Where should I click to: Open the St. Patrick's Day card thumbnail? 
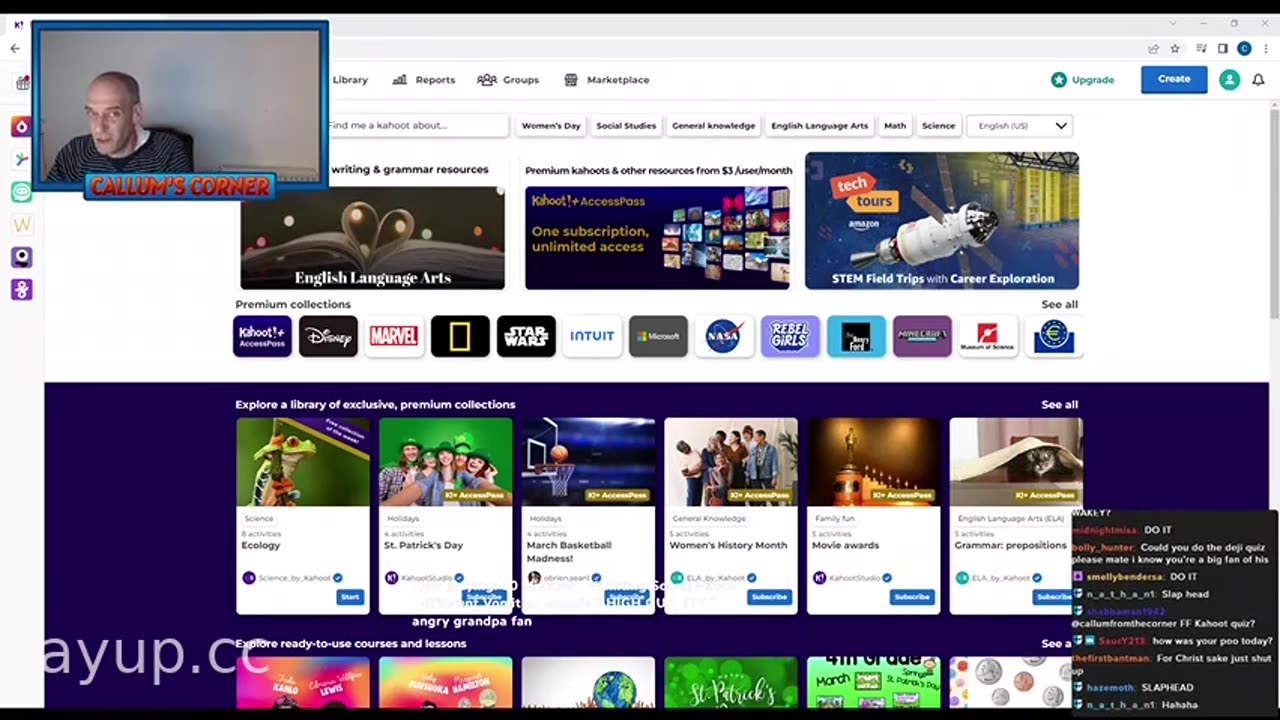coord(446,462)
